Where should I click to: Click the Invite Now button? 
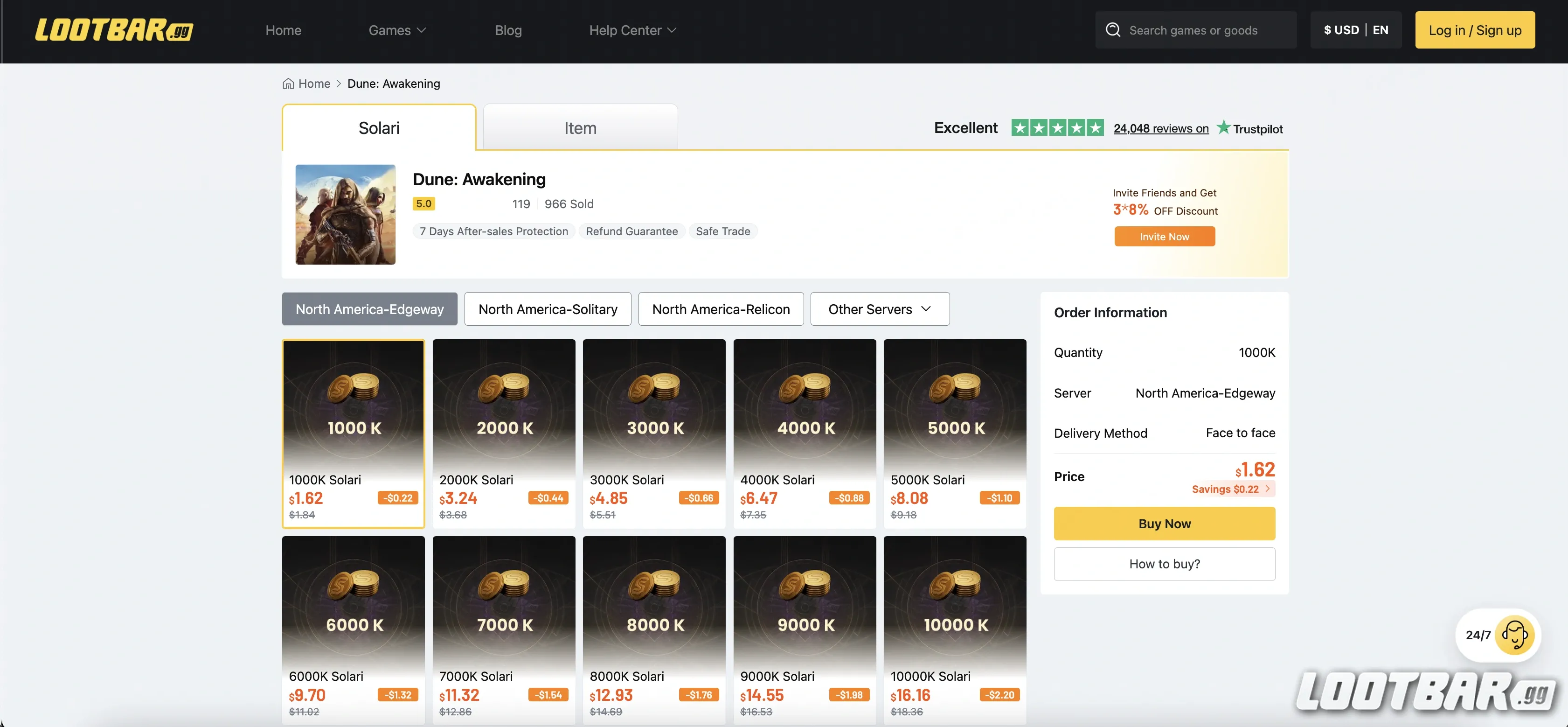point(1164,236)
